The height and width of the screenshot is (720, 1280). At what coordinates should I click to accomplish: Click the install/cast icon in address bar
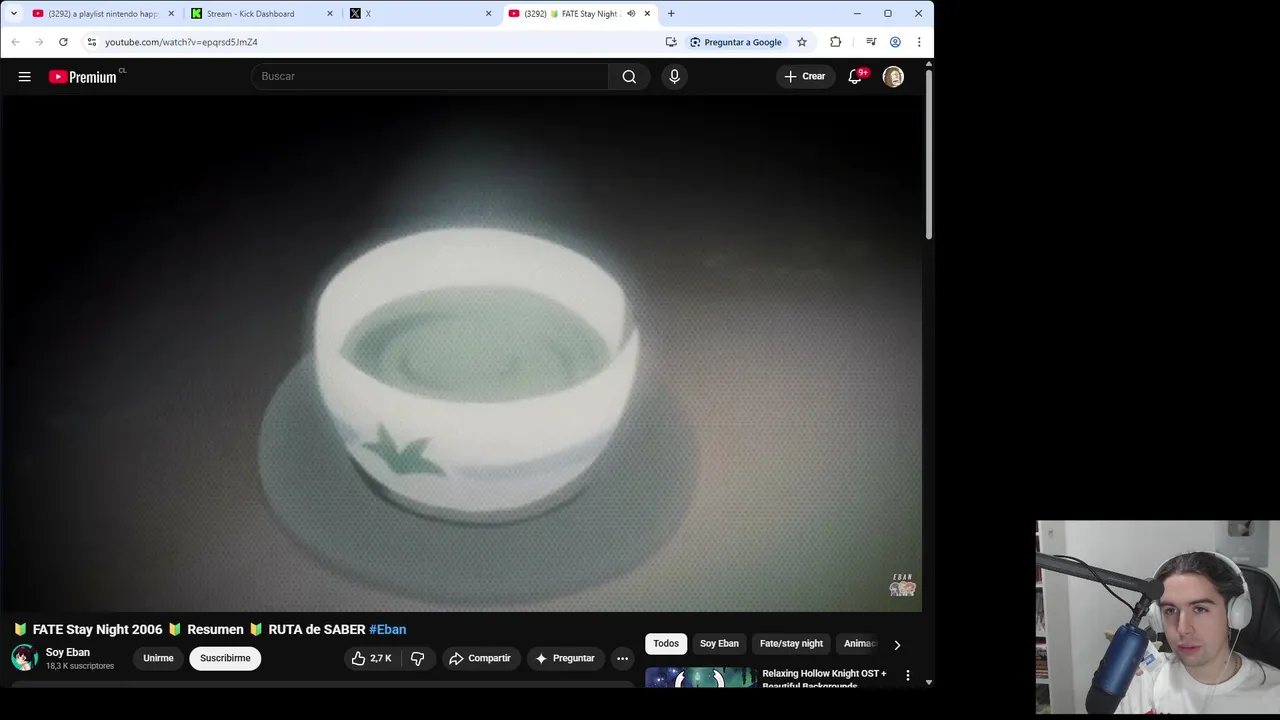[671, 42]
